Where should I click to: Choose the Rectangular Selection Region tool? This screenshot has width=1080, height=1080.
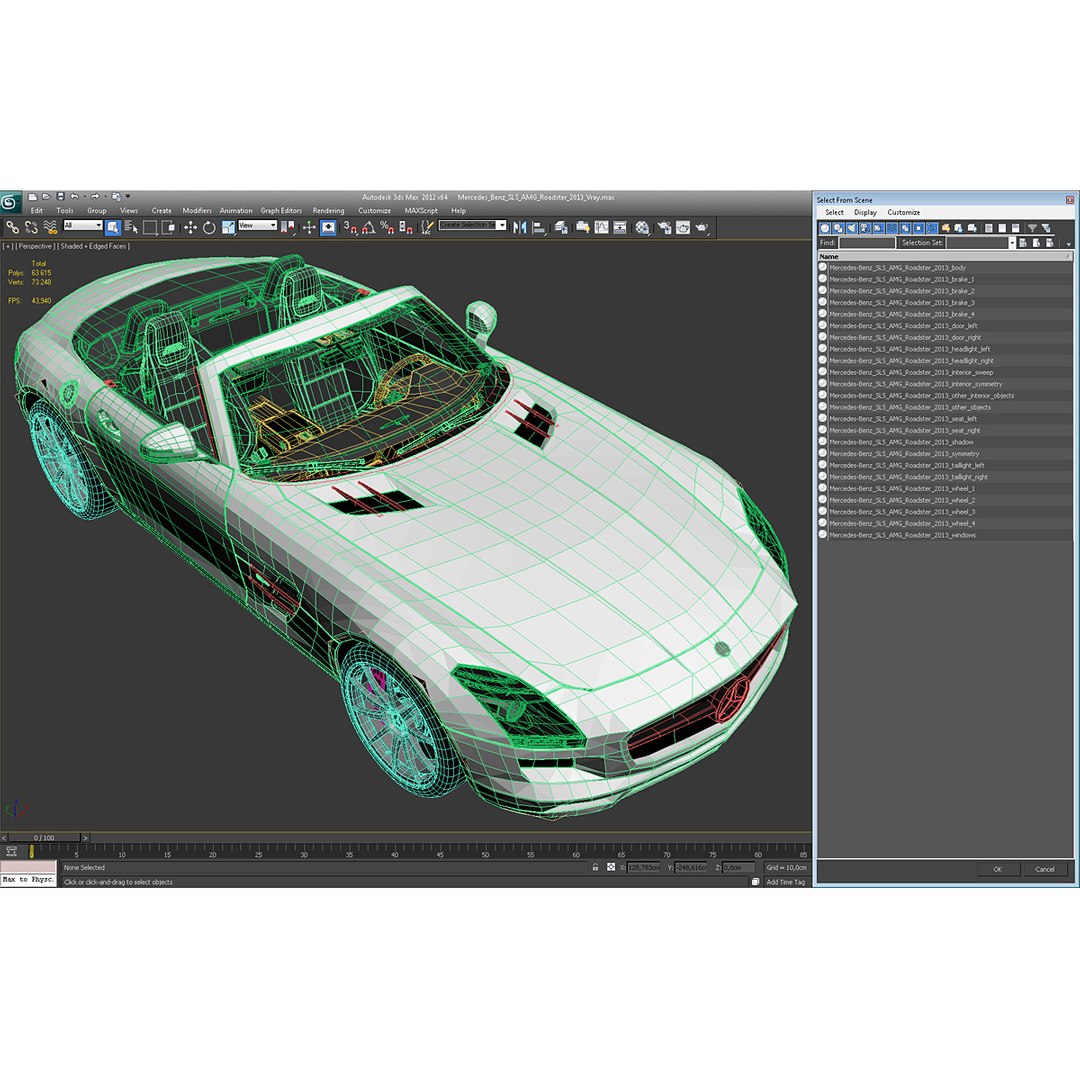coord(150,227)
